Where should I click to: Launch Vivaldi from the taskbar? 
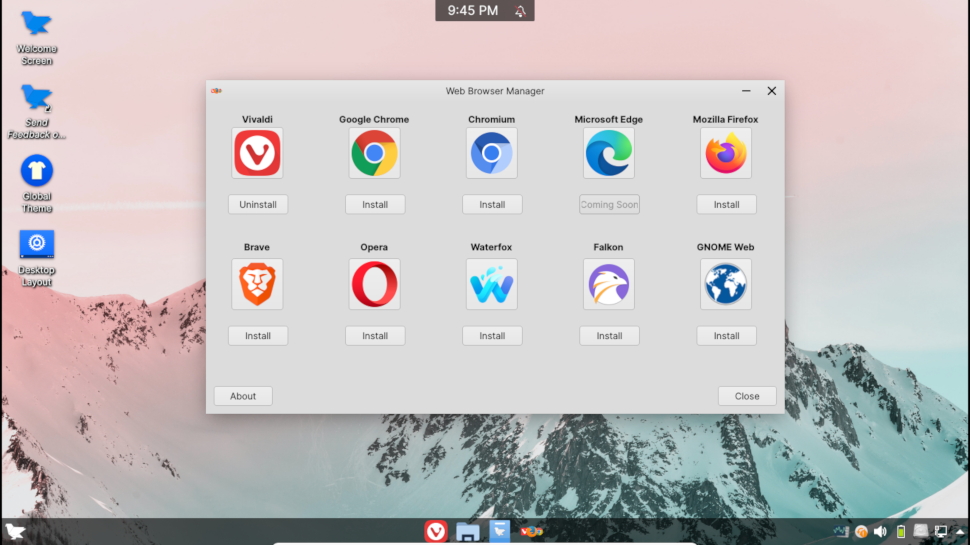click(436, 531)
